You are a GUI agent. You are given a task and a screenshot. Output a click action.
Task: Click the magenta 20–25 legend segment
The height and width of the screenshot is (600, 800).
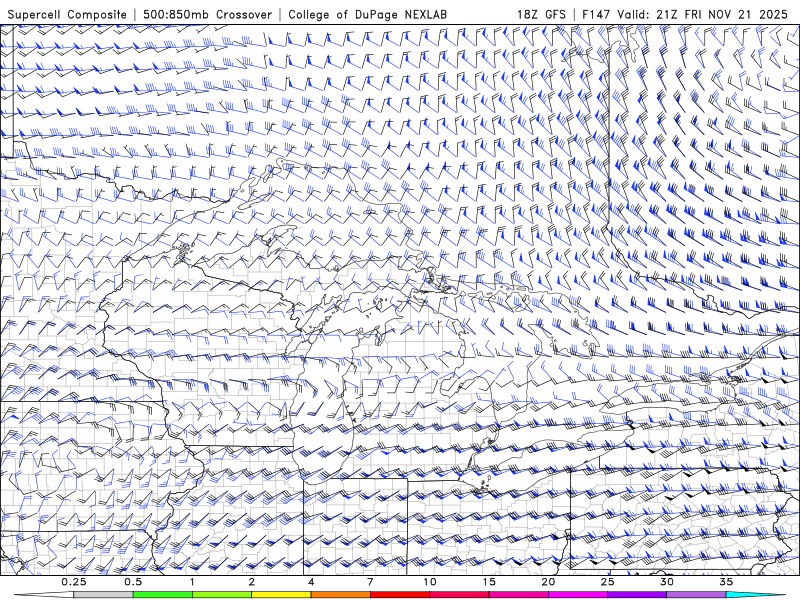[578, 595]
